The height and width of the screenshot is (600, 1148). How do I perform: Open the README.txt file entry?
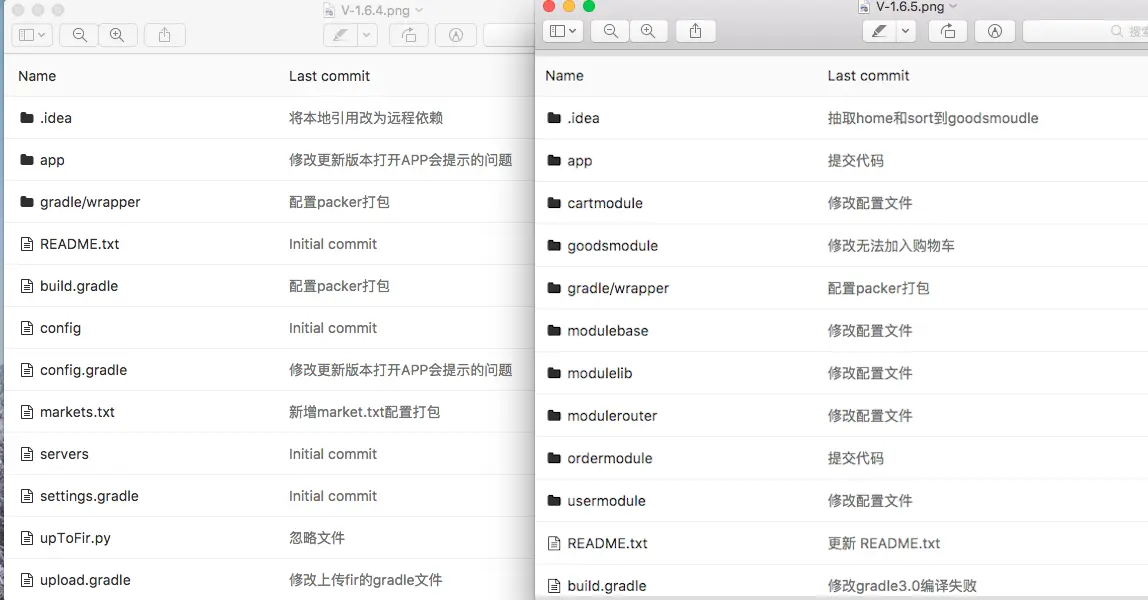point(606,543)
